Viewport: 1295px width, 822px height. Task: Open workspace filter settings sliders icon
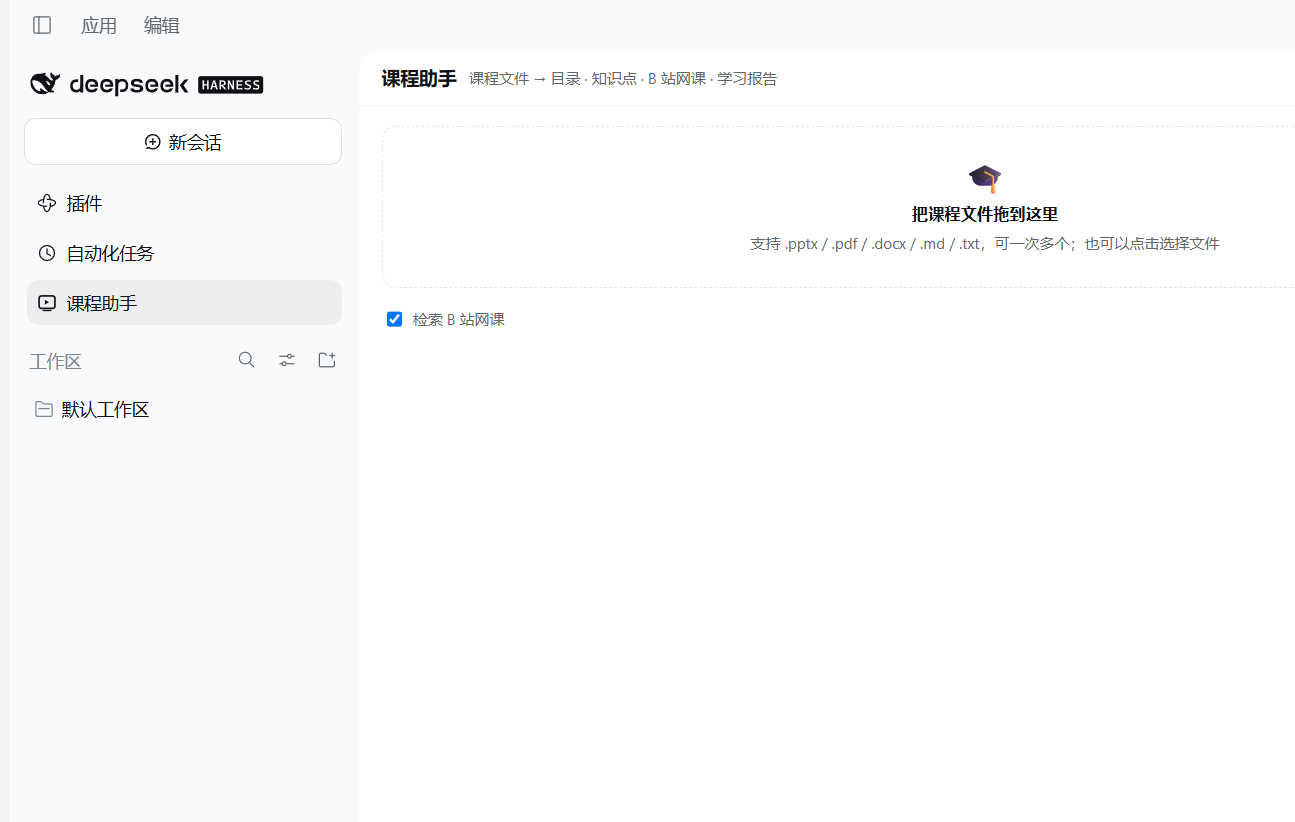point(287,360)
